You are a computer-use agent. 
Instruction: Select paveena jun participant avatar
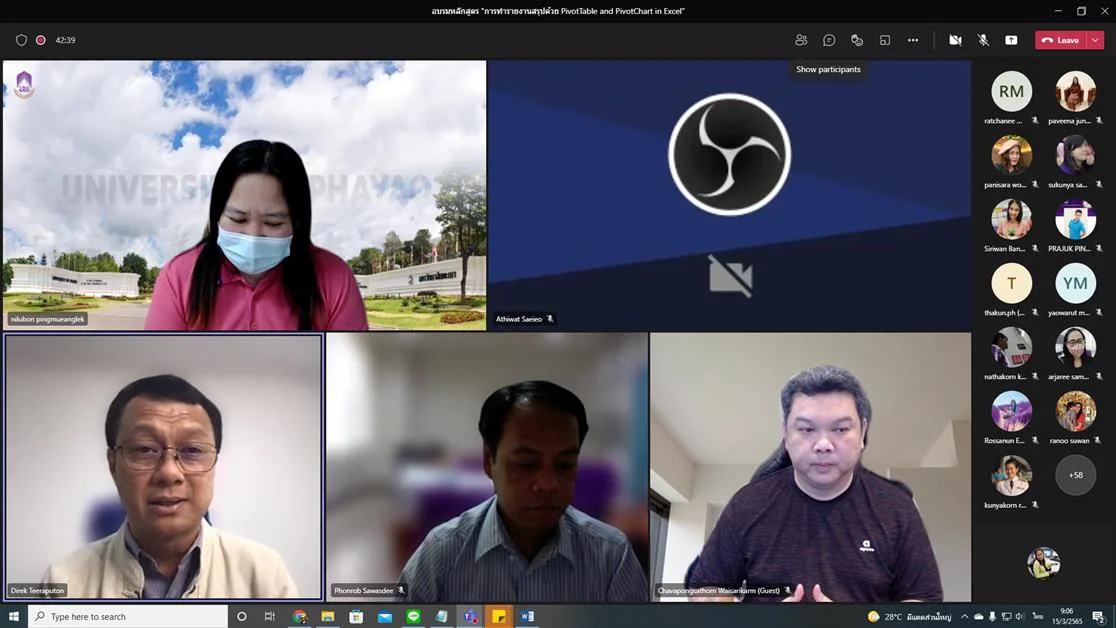[1075, 91]
